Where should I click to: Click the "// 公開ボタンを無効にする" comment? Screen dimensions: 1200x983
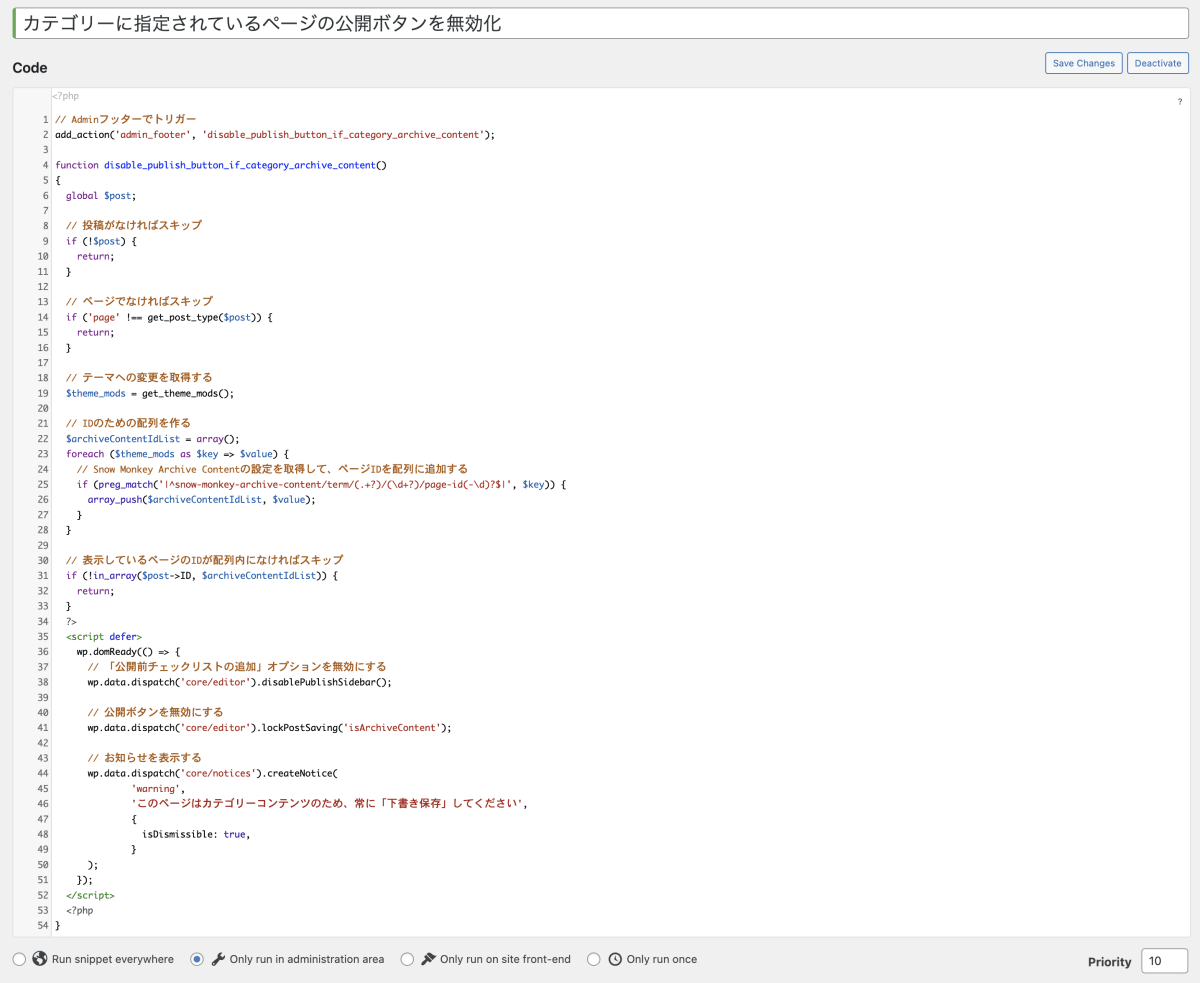(x=155, y=712)
